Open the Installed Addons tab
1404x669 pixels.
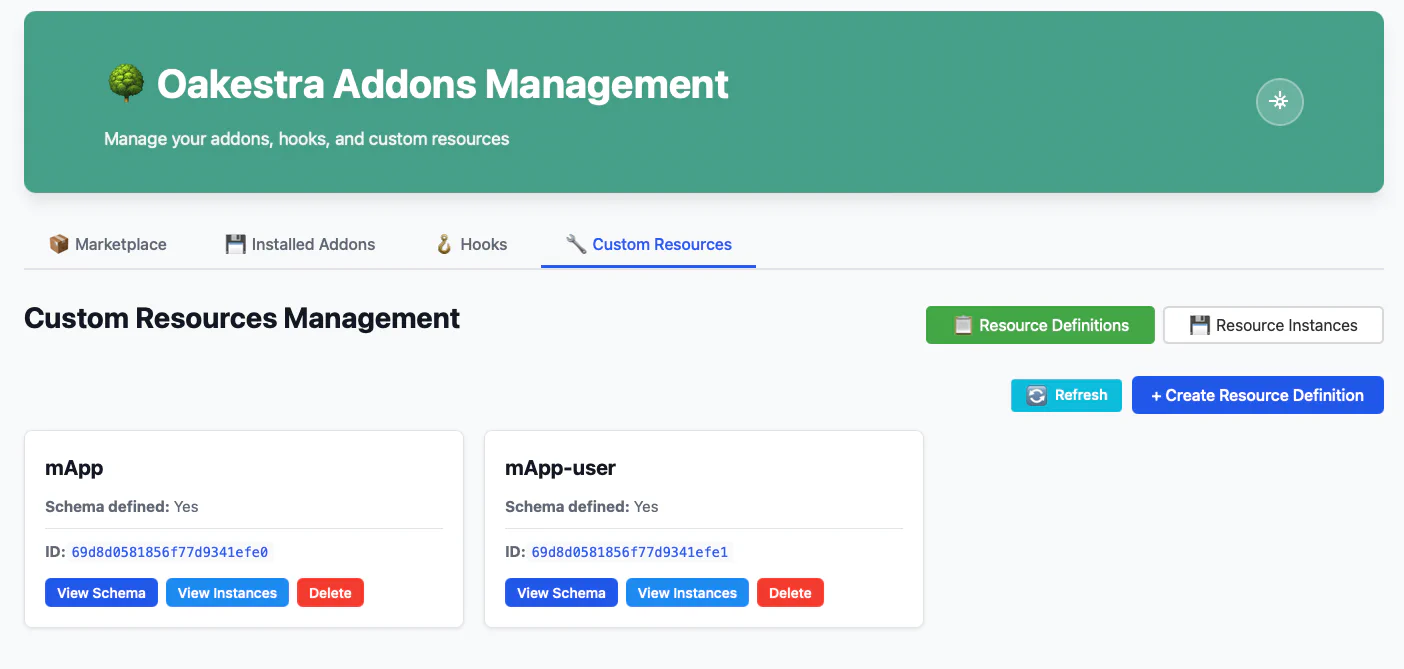pyautogui.click(x=300, y=244)
